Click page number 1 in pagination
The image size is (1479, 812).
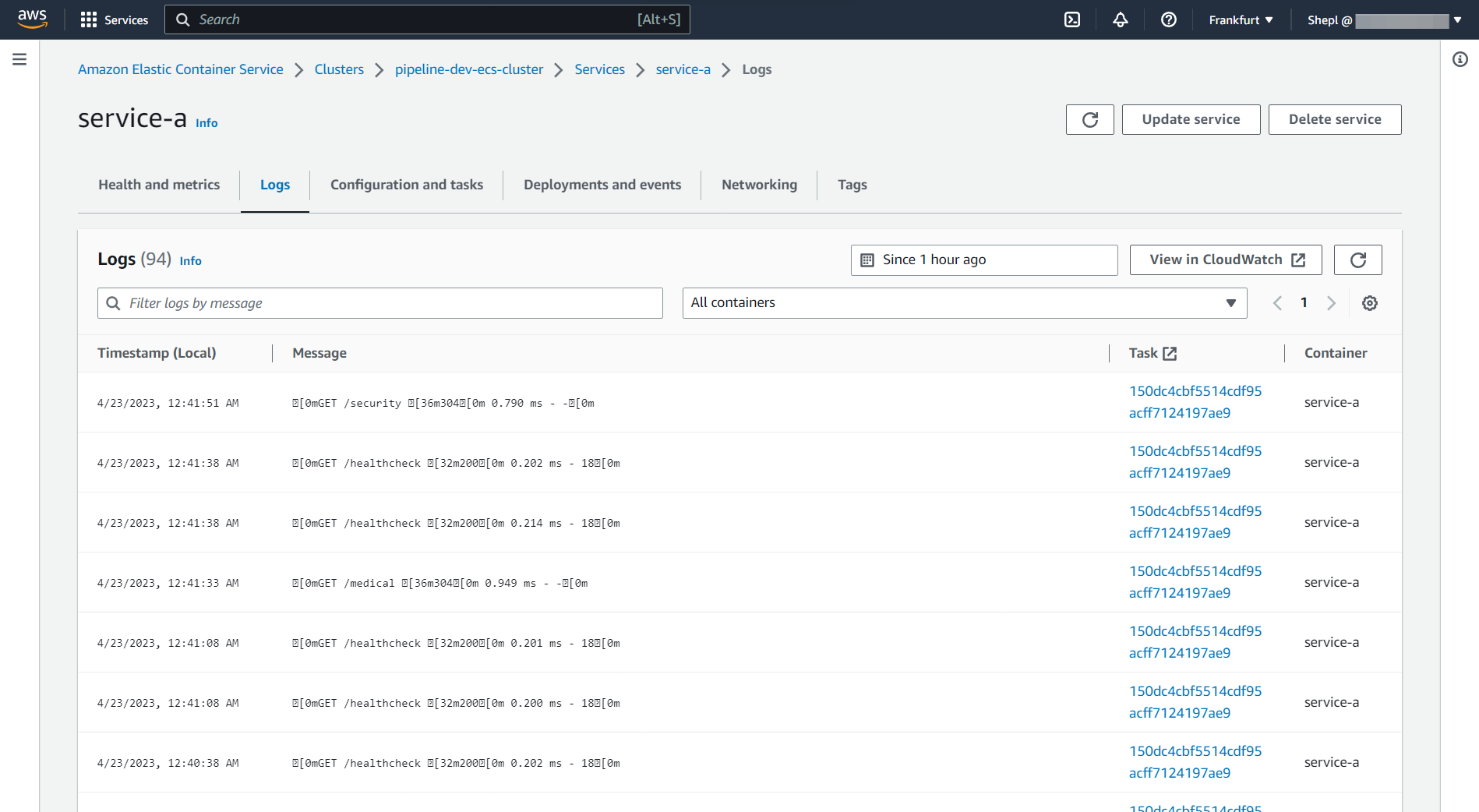pyautogui.click(x=1304, y=302)
